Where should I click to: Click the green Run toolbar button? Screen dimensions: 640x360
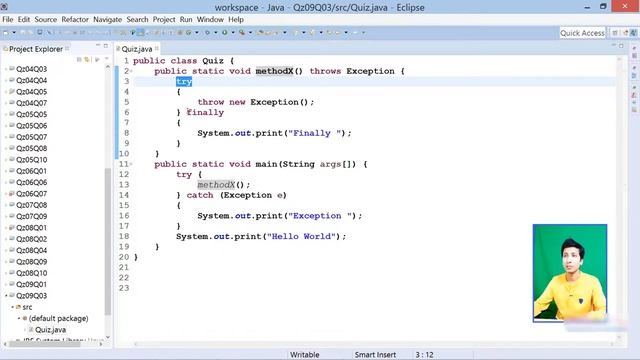pos(225,33)
